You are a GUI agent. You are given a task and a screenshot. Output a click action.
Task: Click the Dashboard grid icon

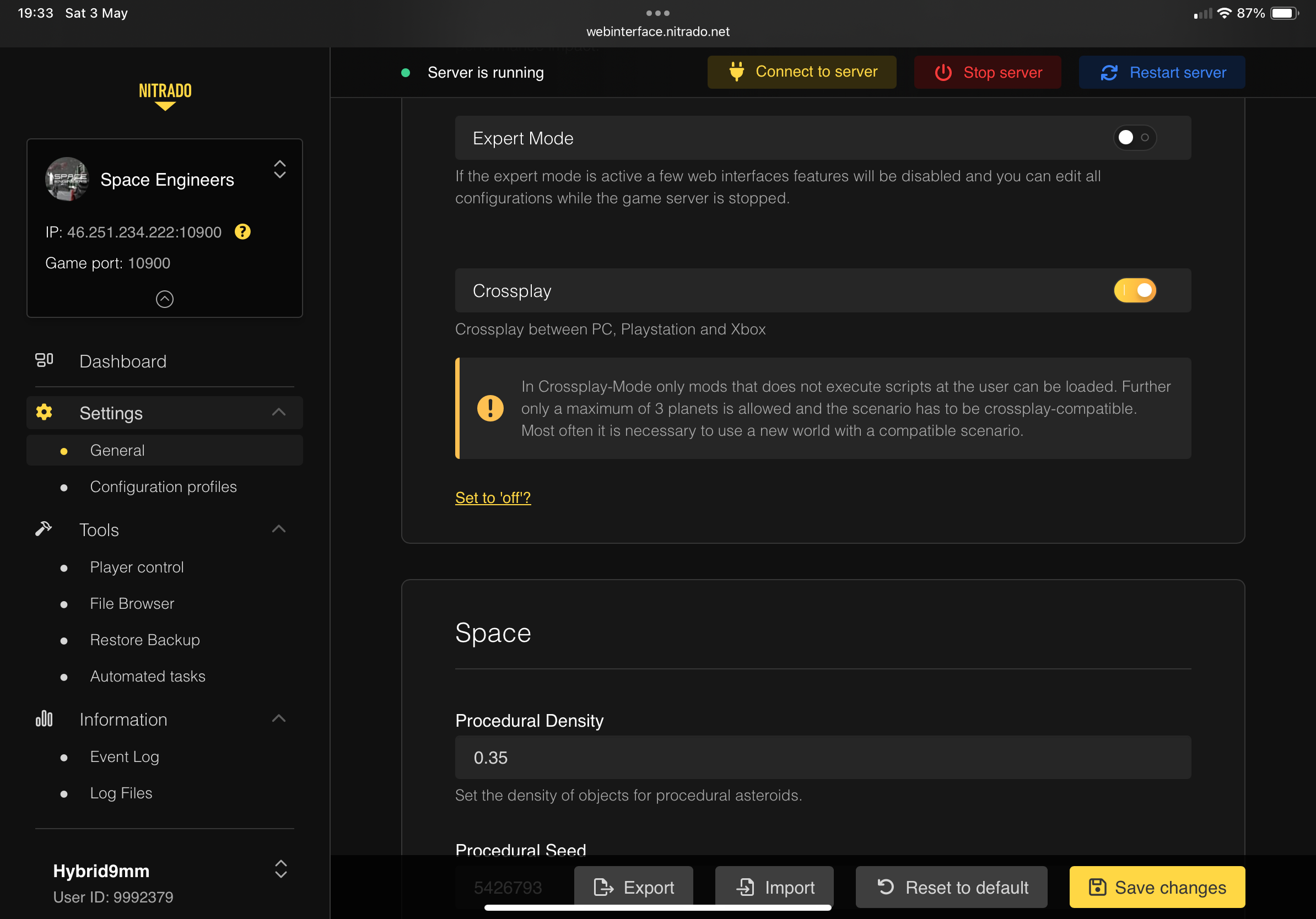click(44, 360)
